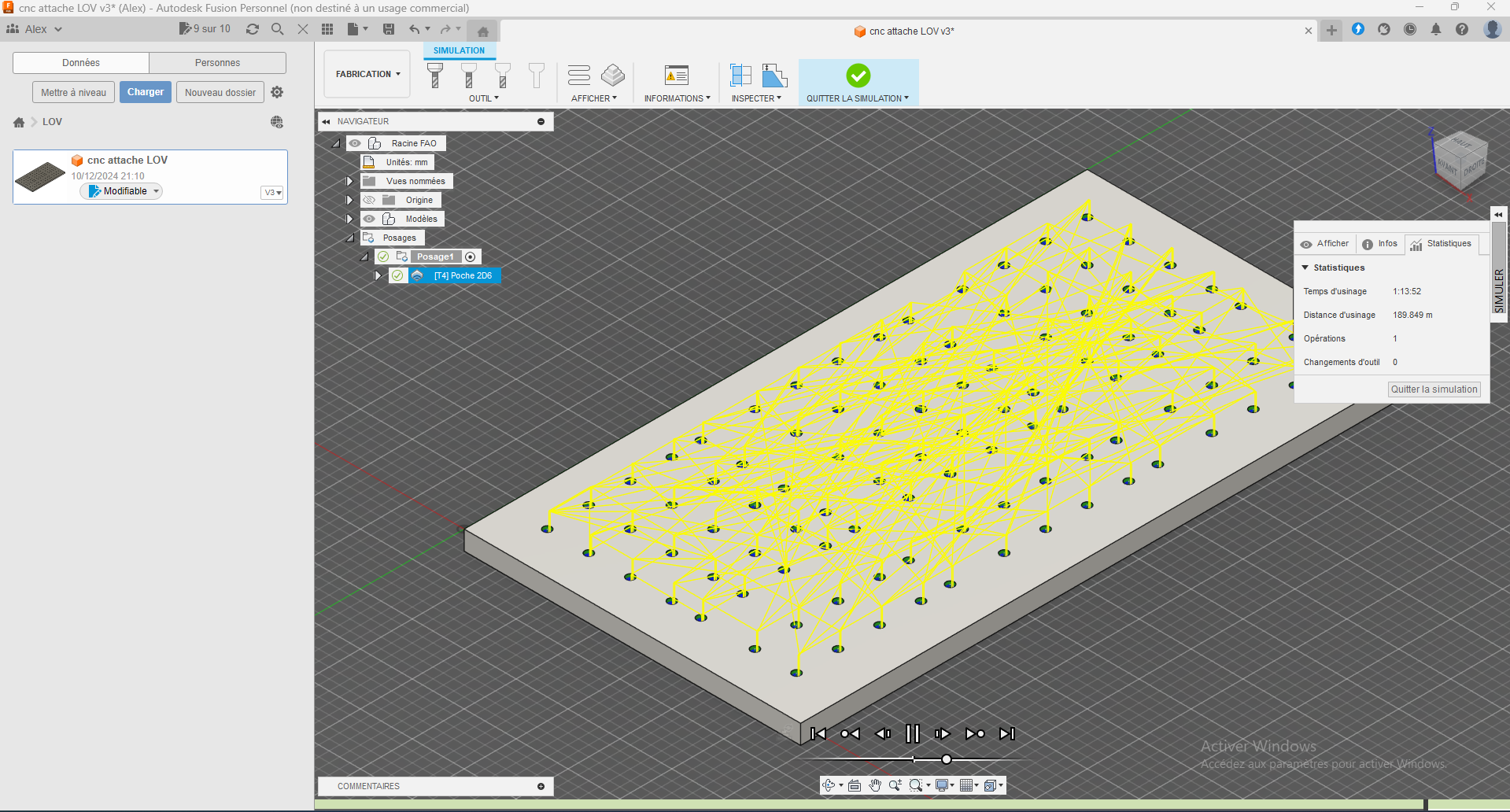Open the Informations toolbar icon
Screen dimensions: 1510x812
[x=676, y=76]
